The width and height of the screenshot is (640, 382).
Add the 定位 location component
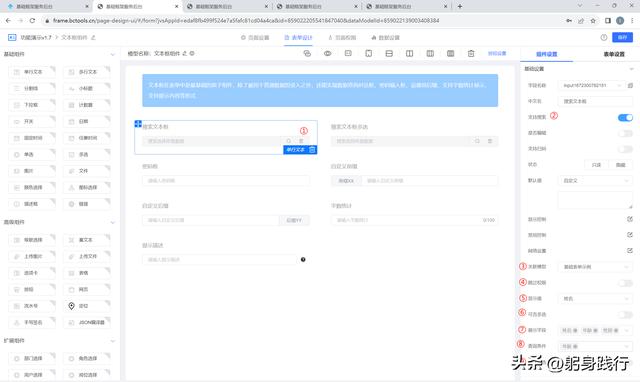click(x=87, y=306)
